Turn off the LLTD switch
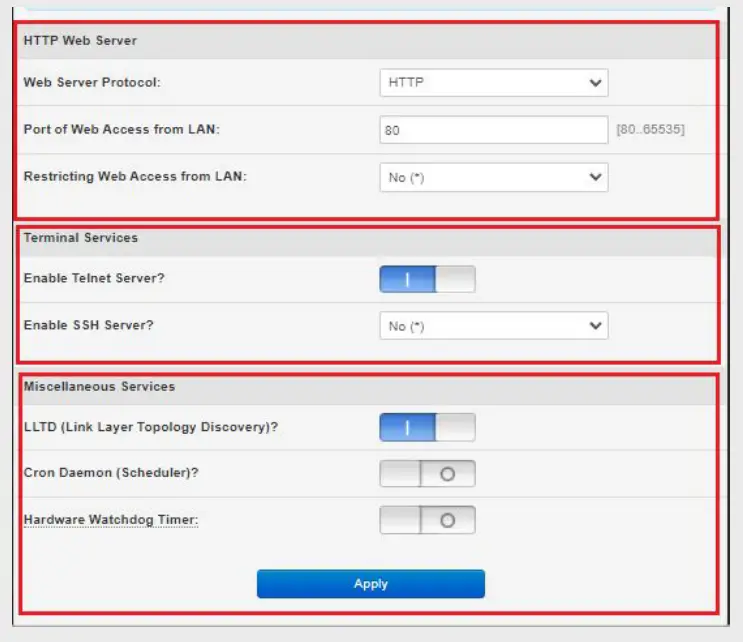The width and height of the screenshot is (743, 642). point(427,427)
